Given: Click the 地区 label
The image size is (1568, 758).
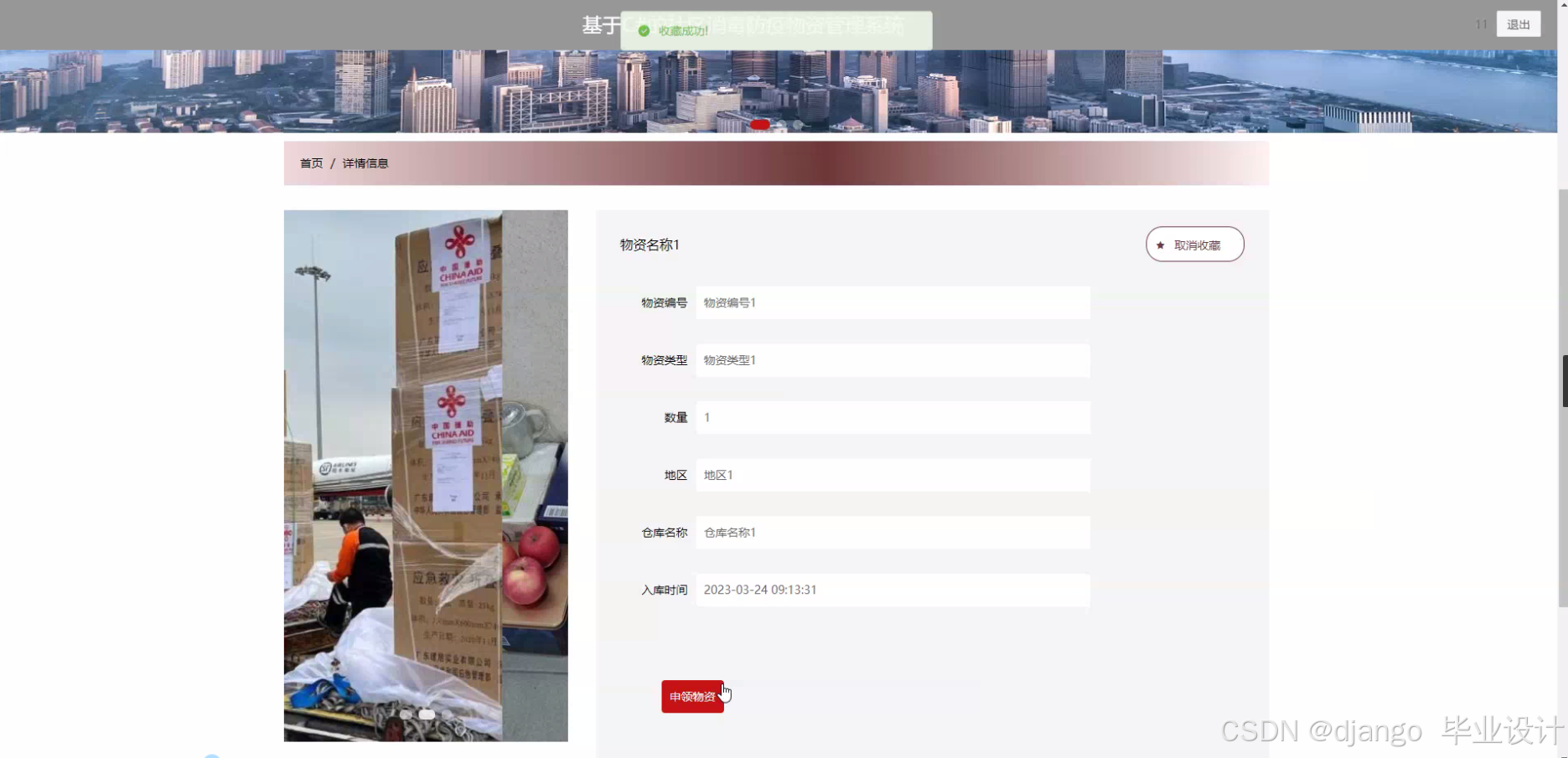Looking at the screenshot, I should [675, 475].
